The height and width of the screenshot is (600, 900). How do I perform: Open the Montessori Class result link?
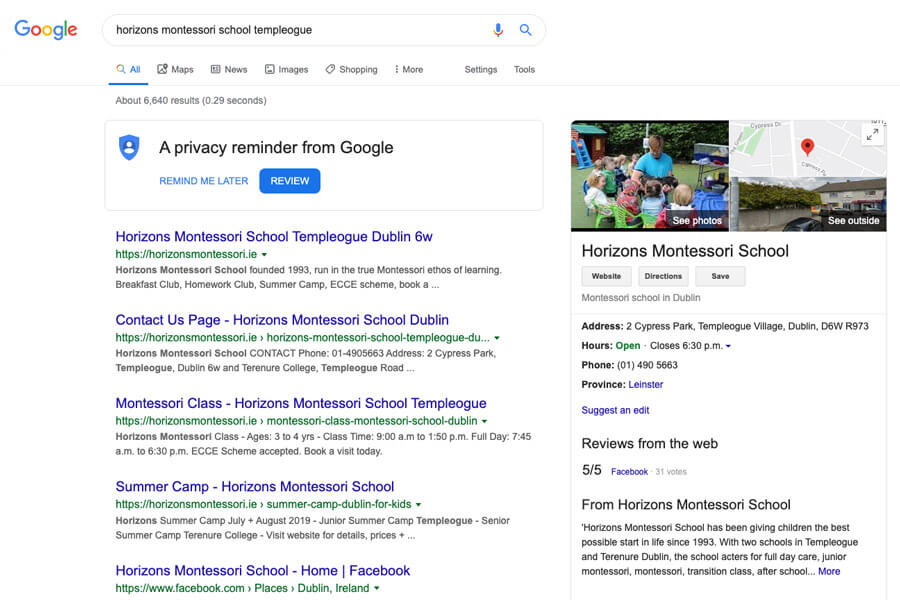[x=301, y=403]
